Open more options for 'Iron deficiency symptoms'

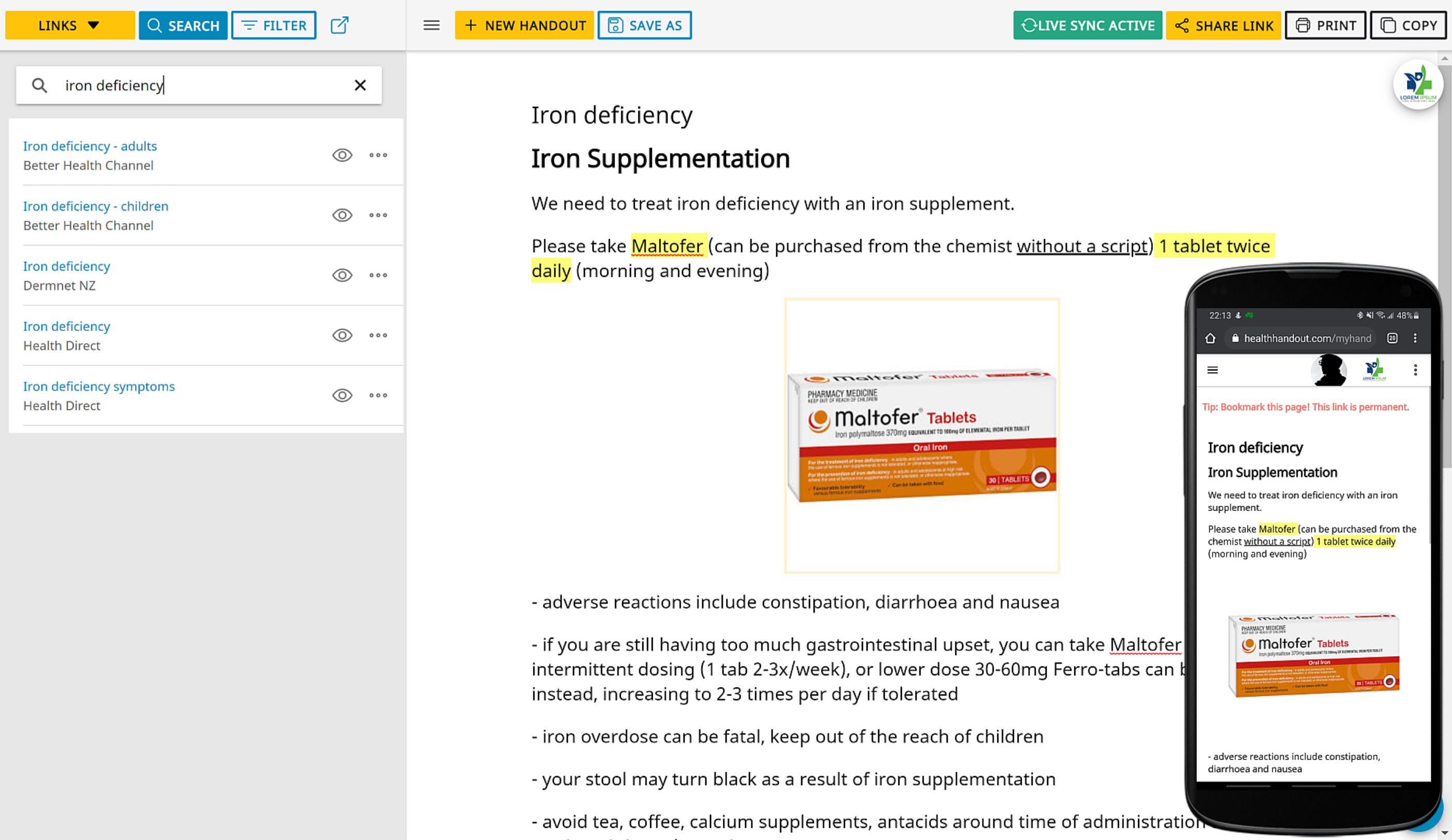(378, 395)
